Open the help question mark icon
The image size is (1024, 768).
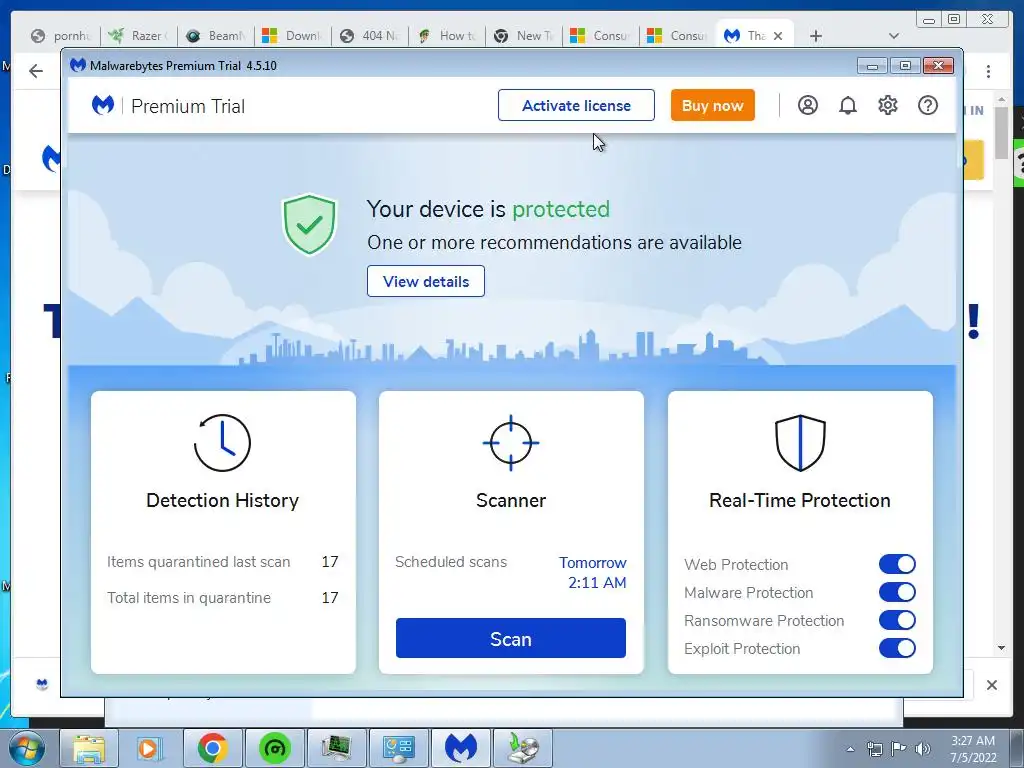[x=927, y=105]
